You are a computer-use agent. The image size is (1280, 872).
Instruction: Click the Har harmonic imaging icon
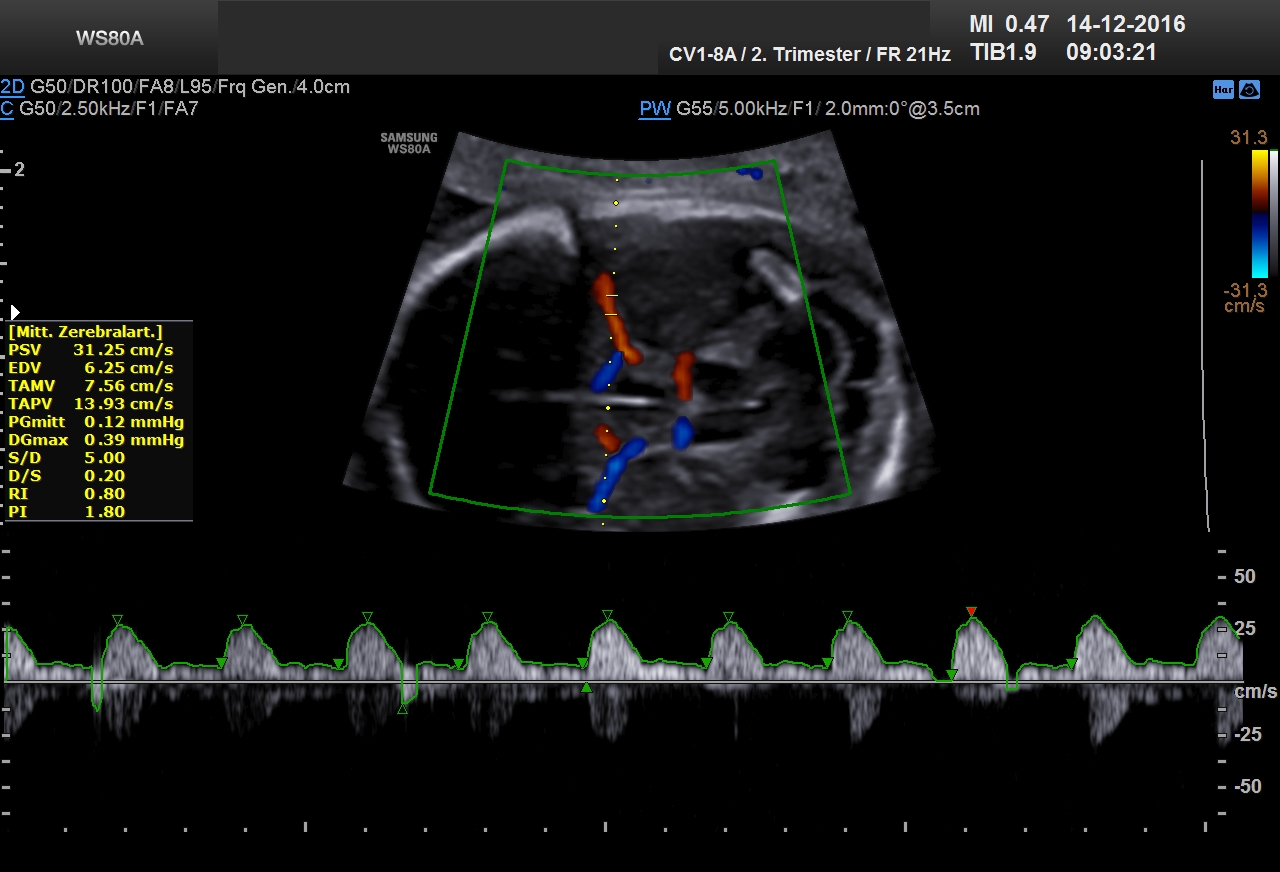(x=1223, y=89)
